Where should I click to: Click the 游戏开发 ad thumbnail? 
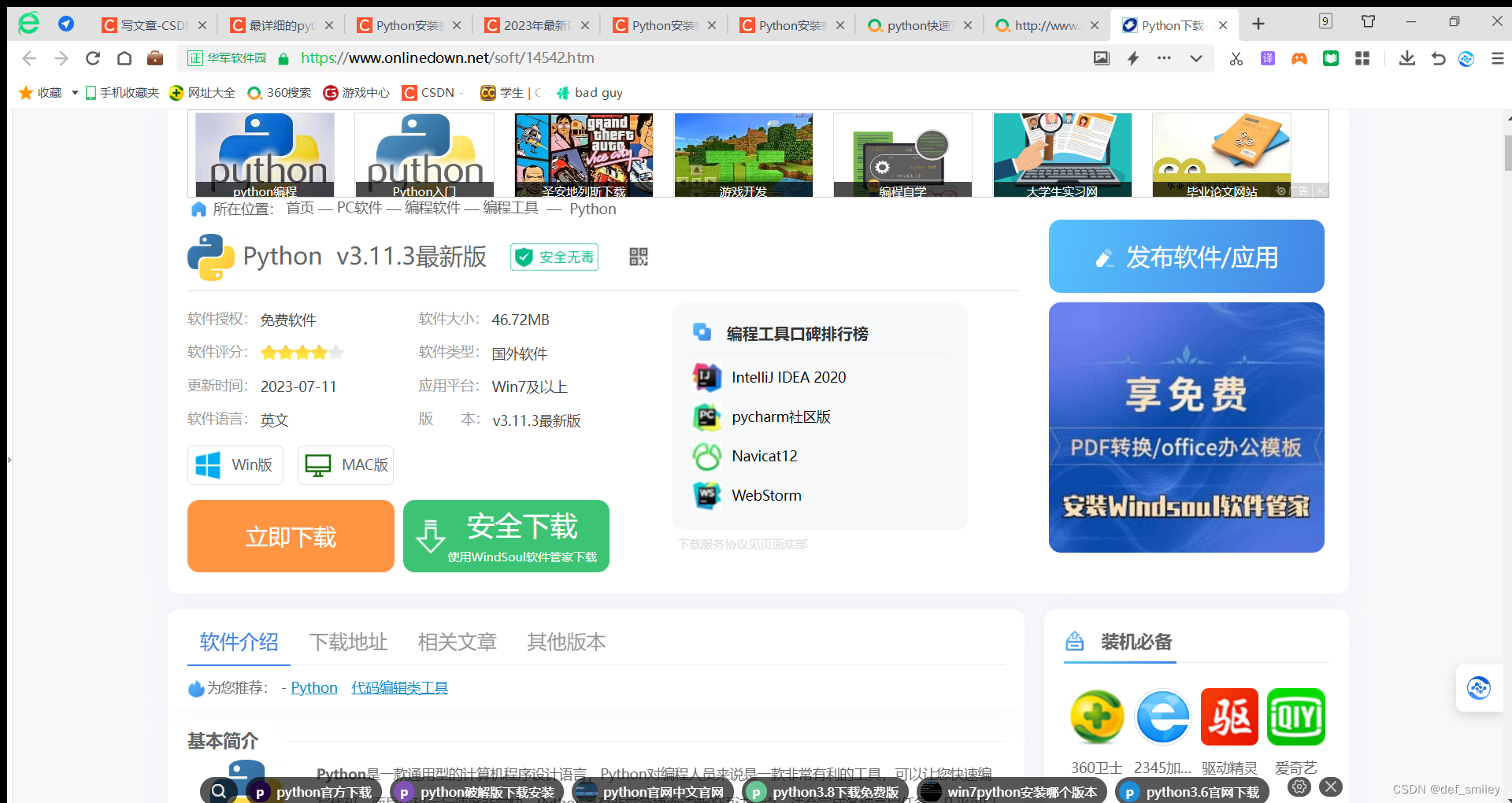(743, 154)
